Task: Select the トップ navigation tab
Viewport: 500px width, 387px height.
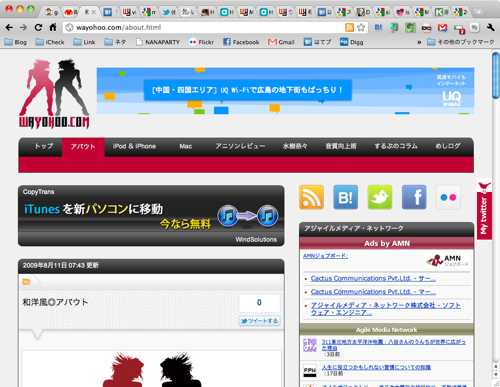Action: click(44, 146)
